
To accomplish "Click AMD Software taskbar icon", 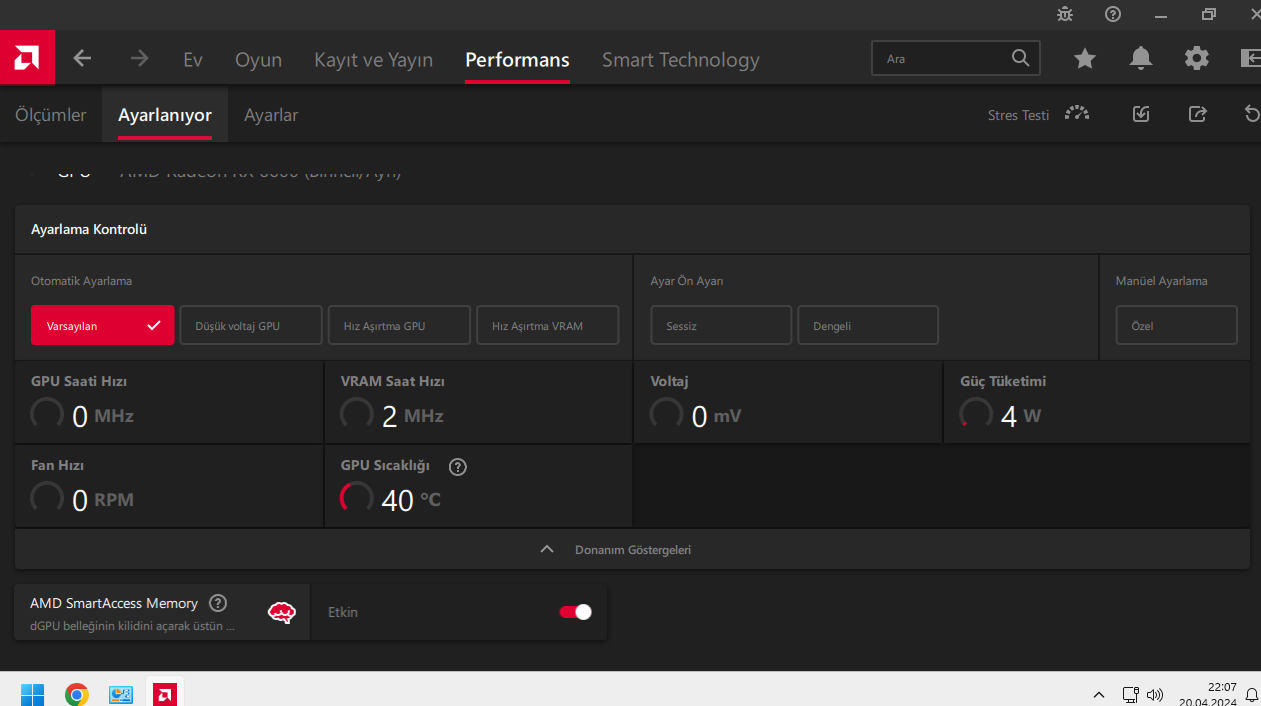I will (x=165, y=694).
